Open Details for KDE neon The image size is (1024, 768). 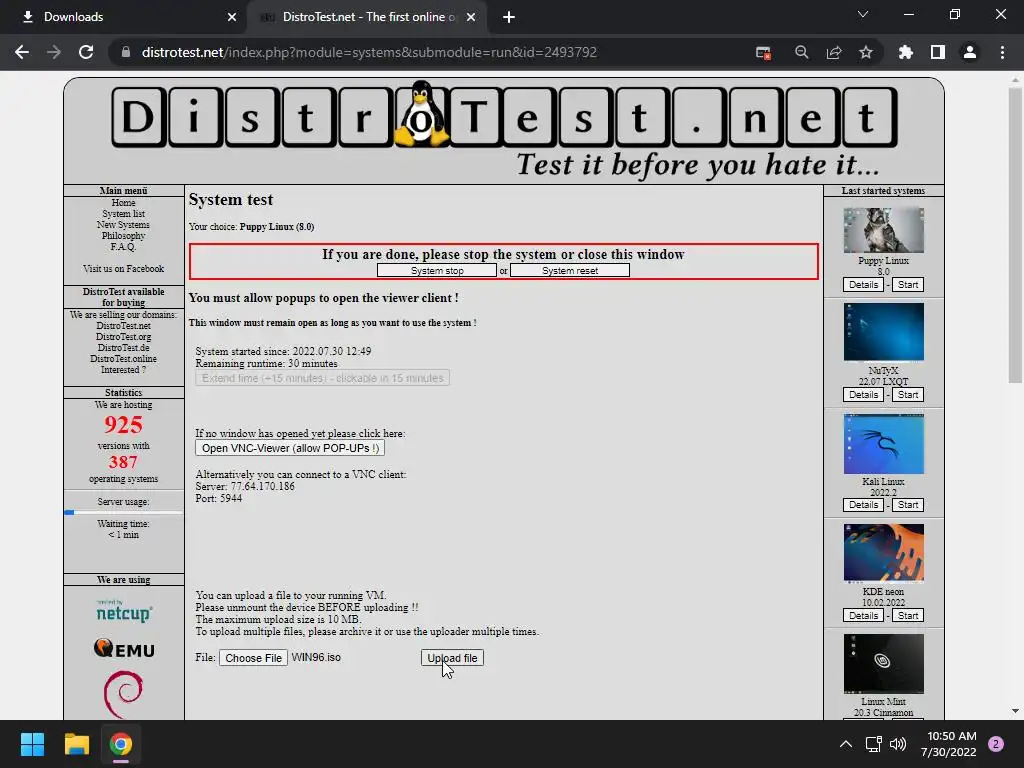(x=863, y=616)
